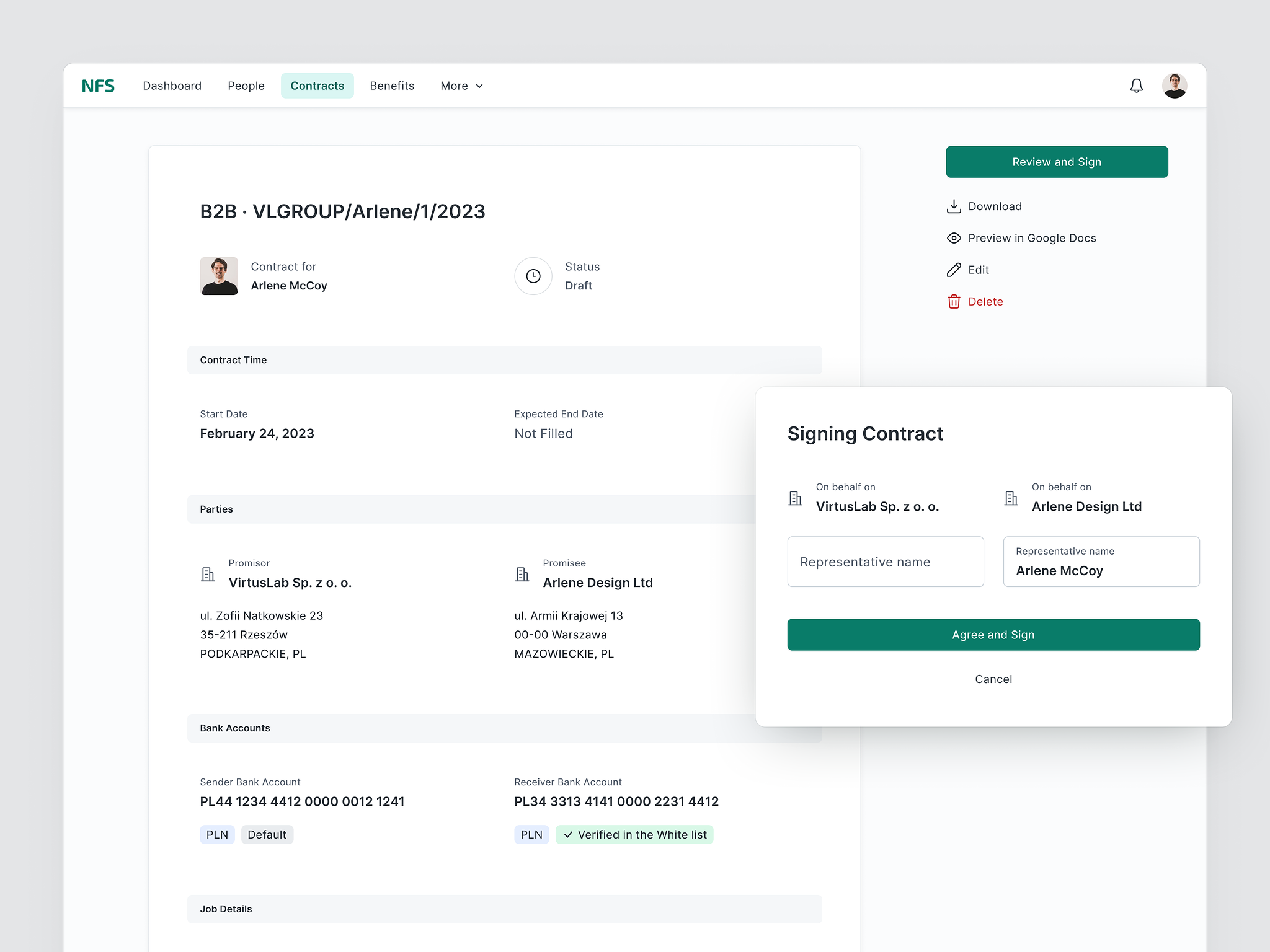Cancel the Signing Contract dialog
Image resolution: width=1270 pixels, height=952 pixels.
coord(993,679)
